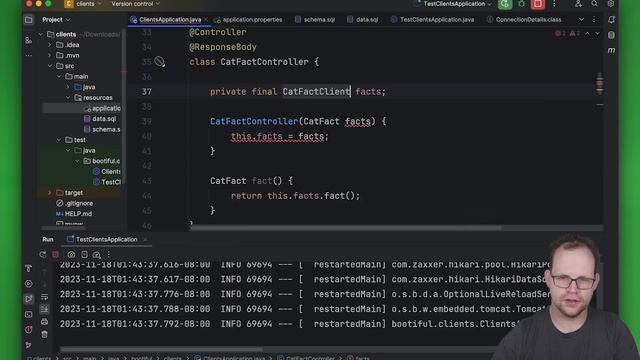Switch to the data.sql editor tab
Screen dimensions: 640x360
pos(363,20)
